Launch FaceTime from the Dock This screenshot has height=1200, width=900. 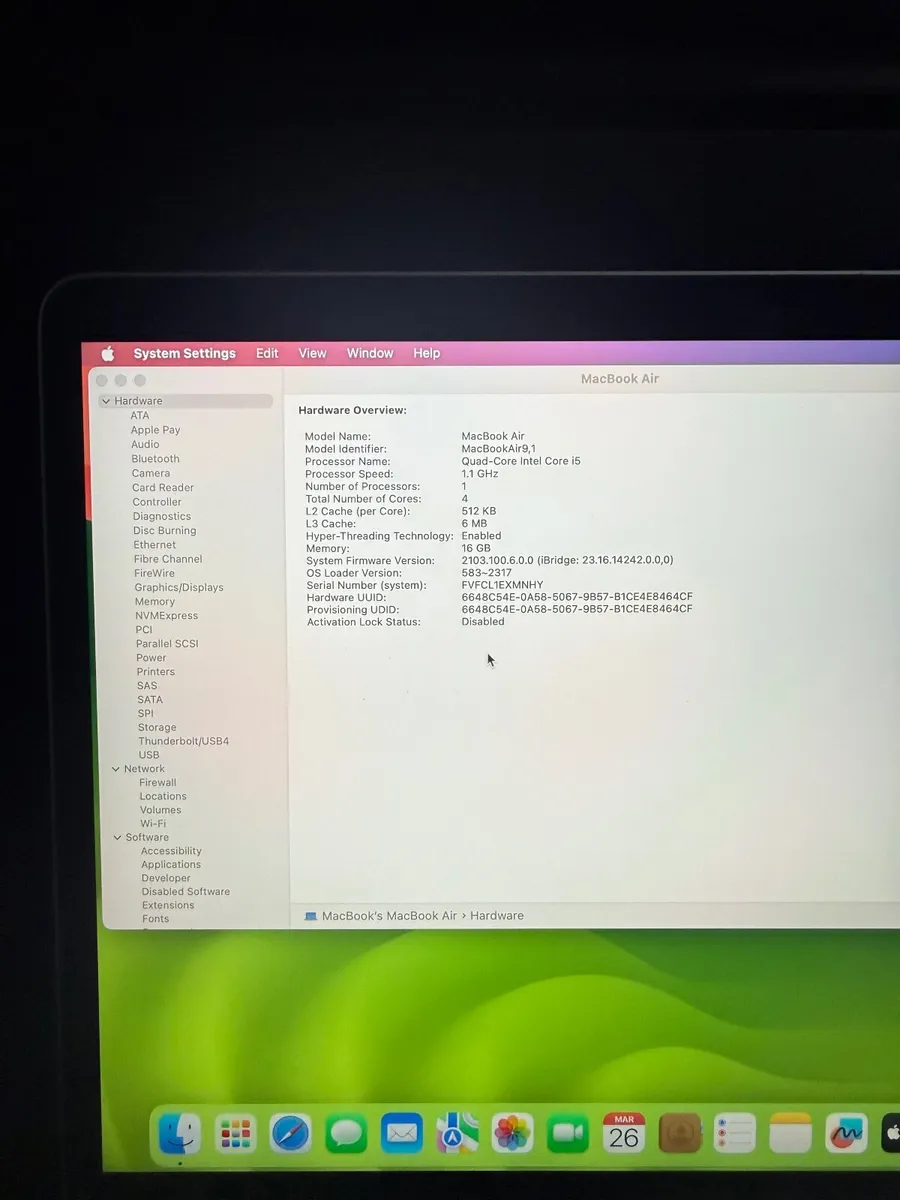(568, 1133)
